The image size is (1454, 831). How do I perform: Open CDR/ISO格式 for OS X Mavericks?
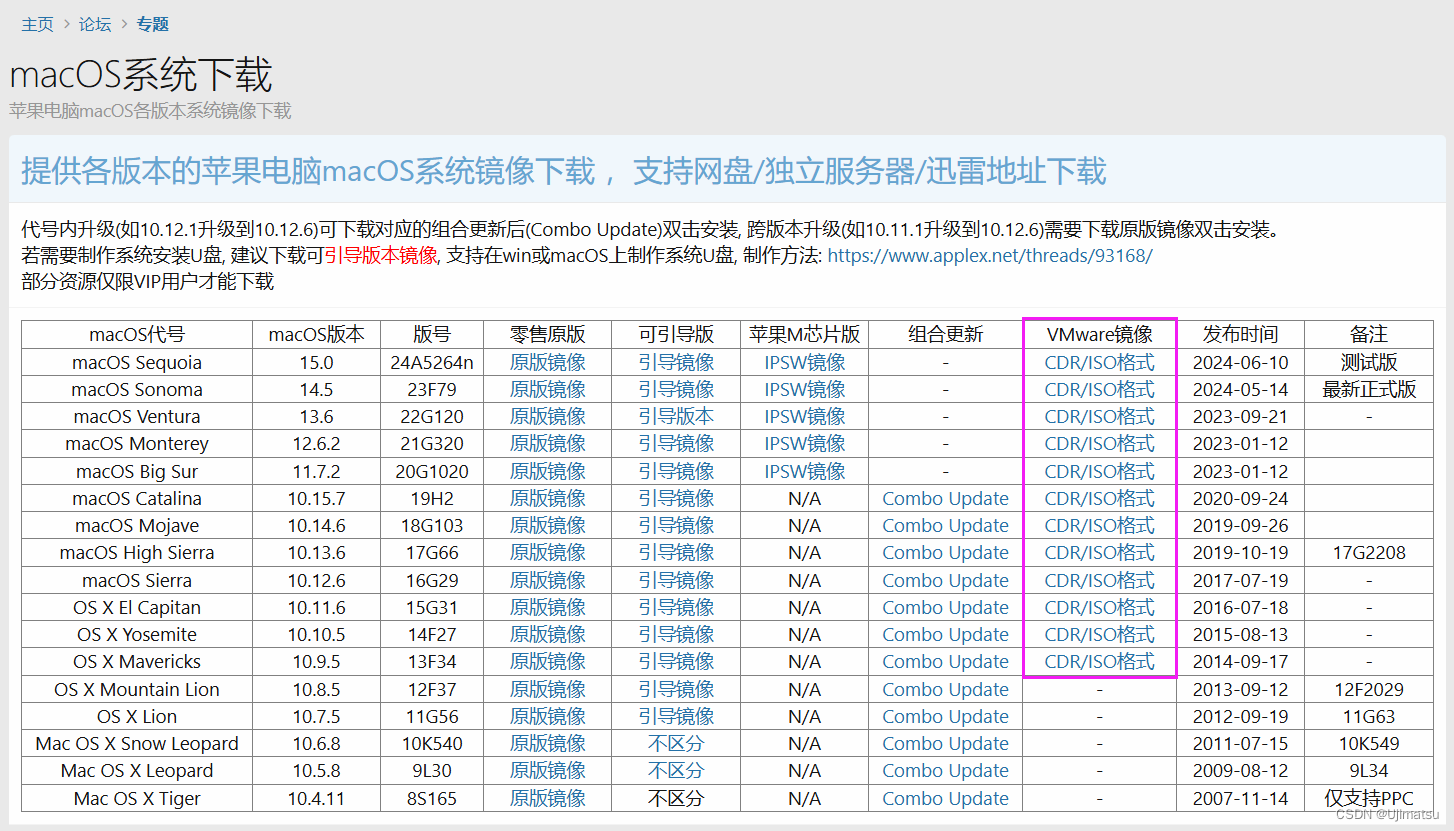click(x=1099, y=661)
